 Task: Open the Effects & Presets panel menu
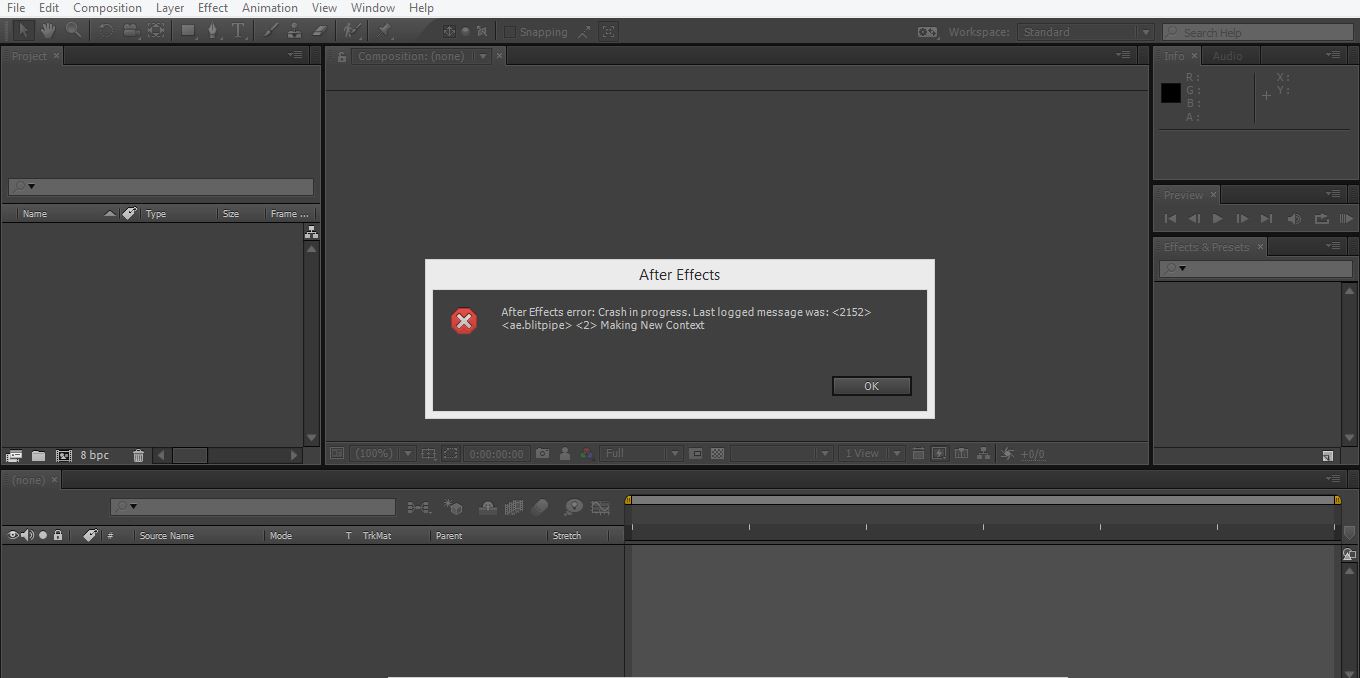pyautogui.click(x=1332, y=246)
